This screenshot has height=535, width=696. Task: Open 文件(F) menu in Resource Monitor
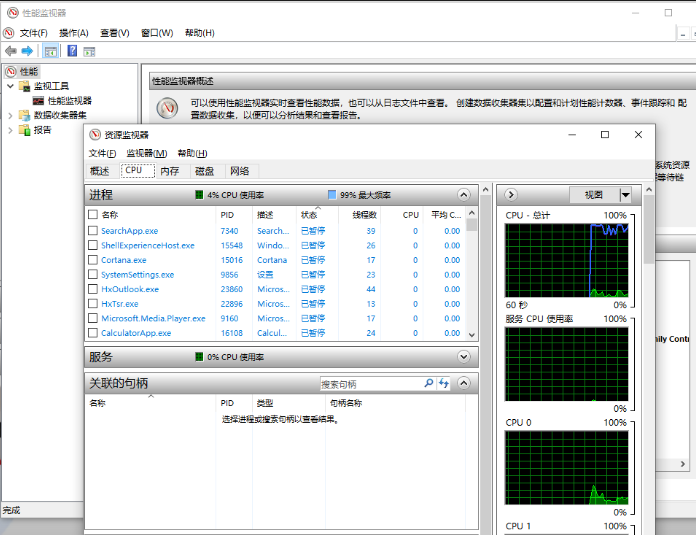coord(102,153)
